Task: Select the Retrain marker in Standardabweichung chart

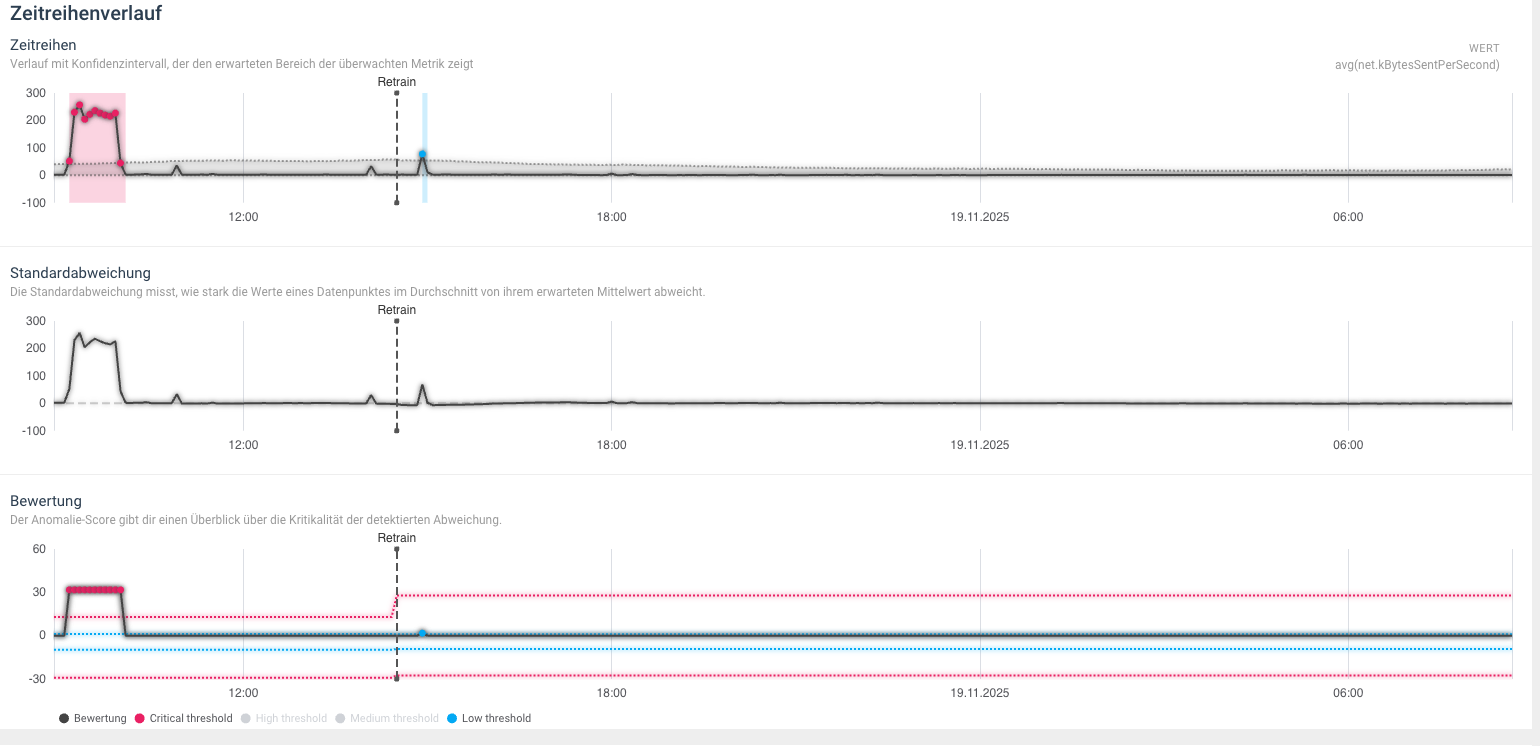Action: pyautogui.click(x=397, y=310)
